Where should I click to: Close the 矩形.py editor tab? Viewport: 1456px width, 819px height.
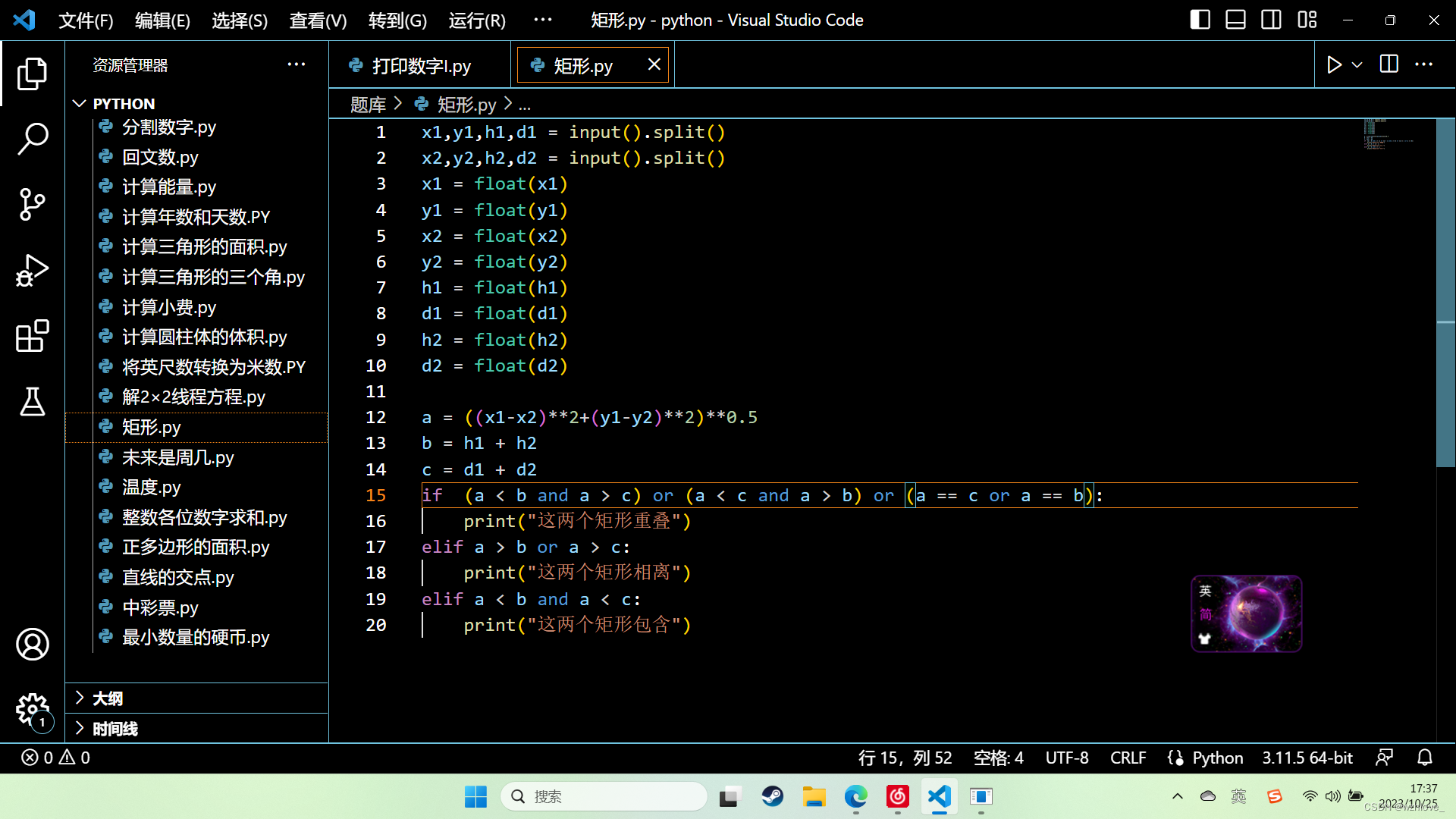[x=654, y=65]
